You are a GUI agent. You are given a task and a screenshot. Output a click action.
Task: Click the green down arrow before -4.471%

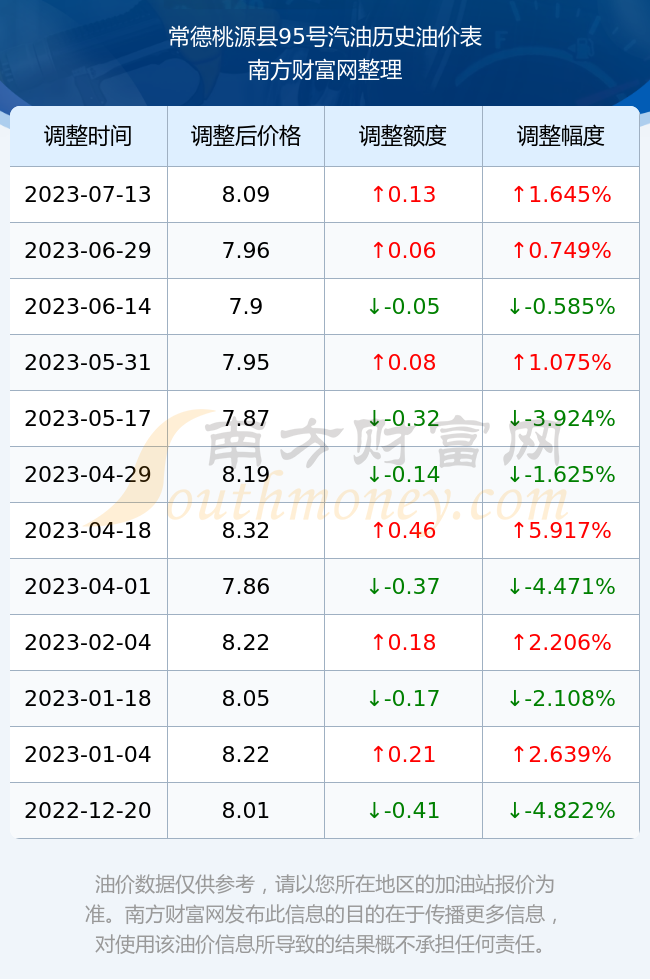(x=515, y=586)
